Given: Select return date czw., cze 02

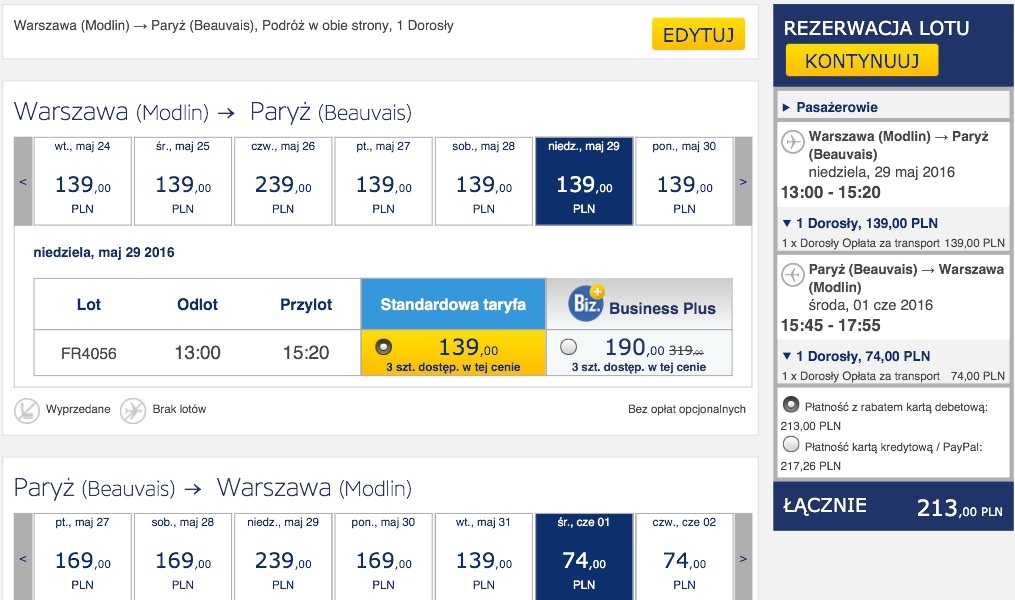Looking at the screenshot, I should [x=684, y=557].
